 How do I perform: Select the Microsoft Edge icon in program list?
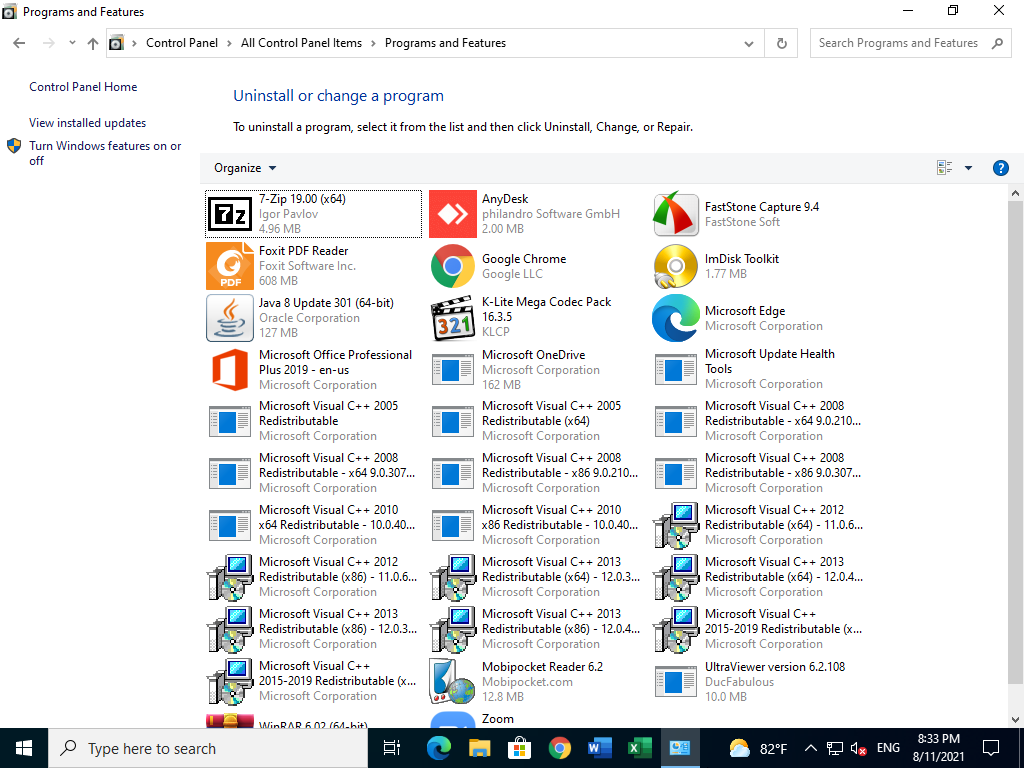coord(675,318)
